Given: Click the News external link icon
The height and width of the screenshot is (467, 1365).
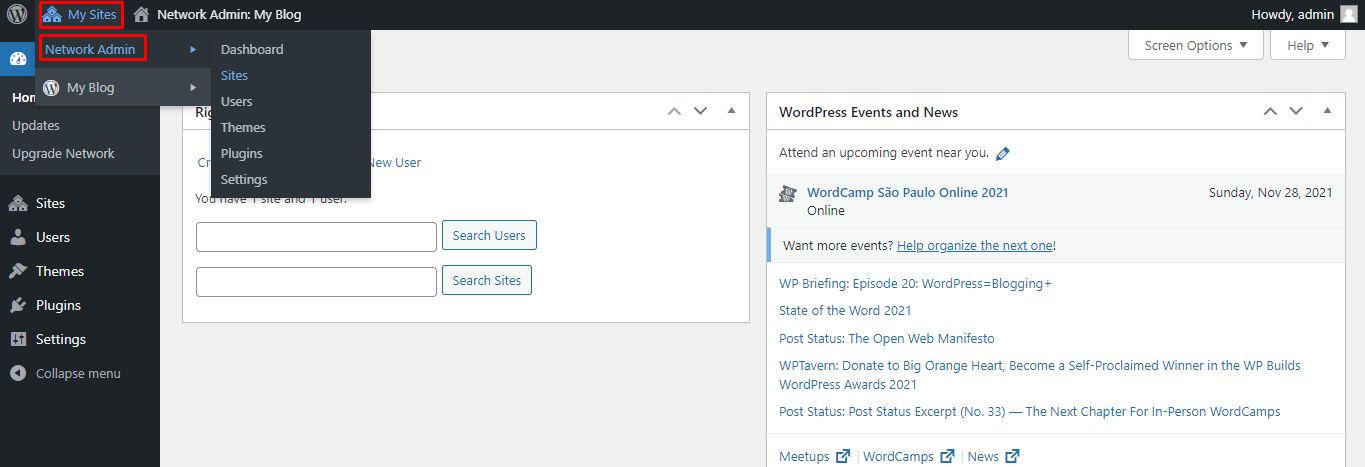Looking at the screenshot, I should [x=1011, y=456].
